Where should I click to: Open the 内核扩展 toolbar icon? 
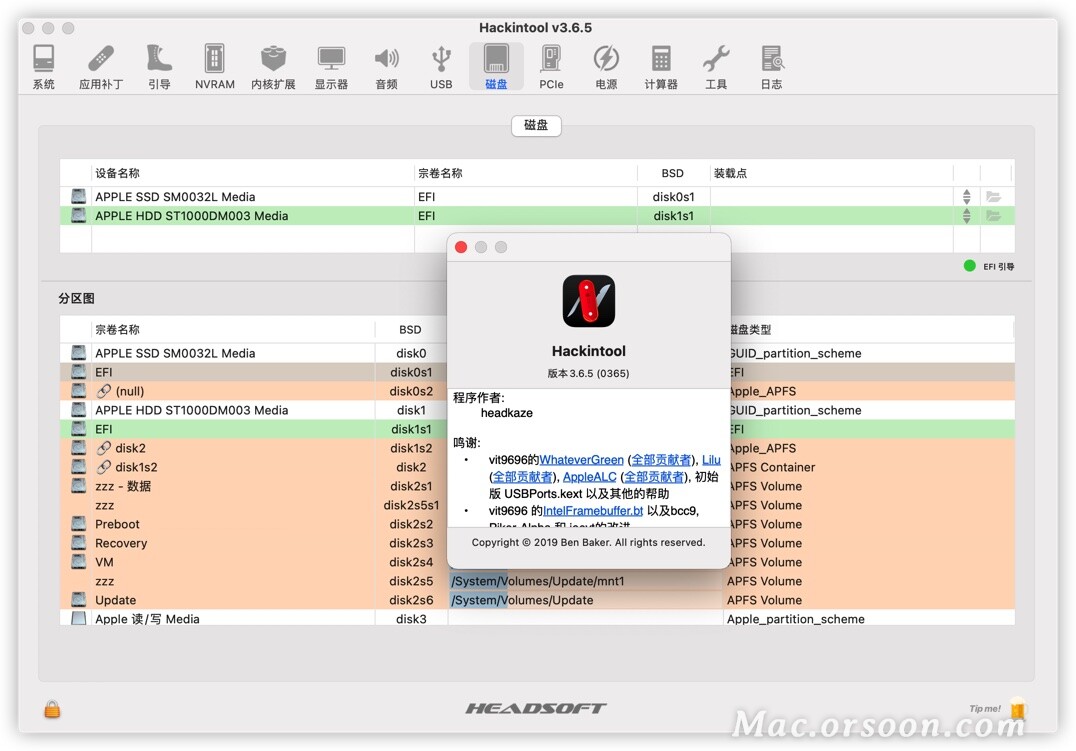tap(273, 60)
